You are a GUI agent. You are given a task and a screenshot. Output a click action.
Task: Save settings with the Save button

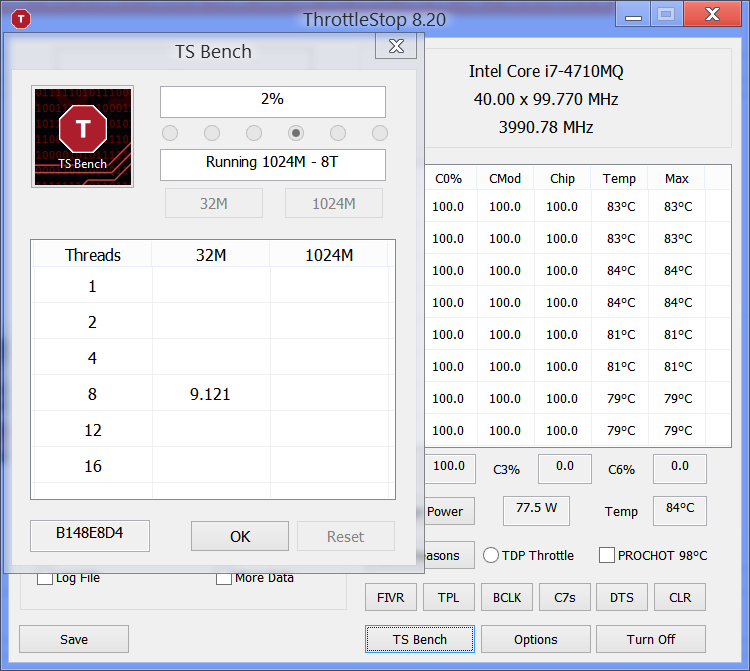[74, 639]
